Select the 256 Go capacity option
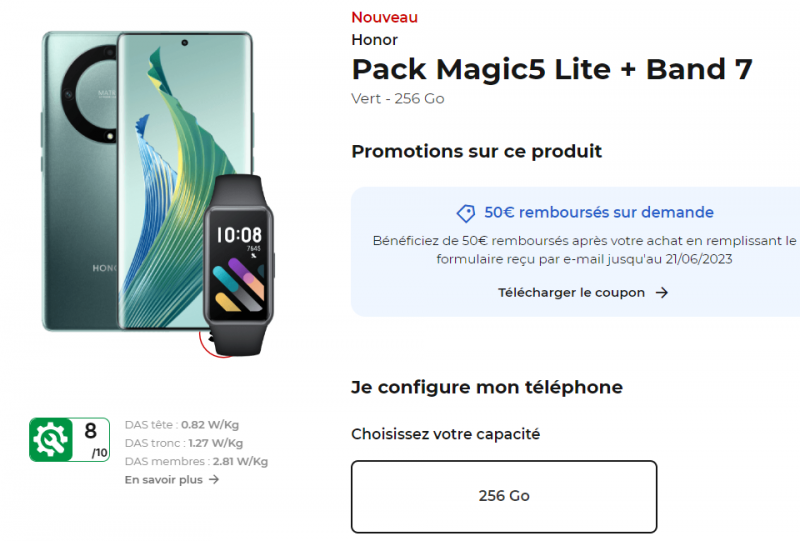The width and height of the screenshot is (800, 541). pos(504,497)
